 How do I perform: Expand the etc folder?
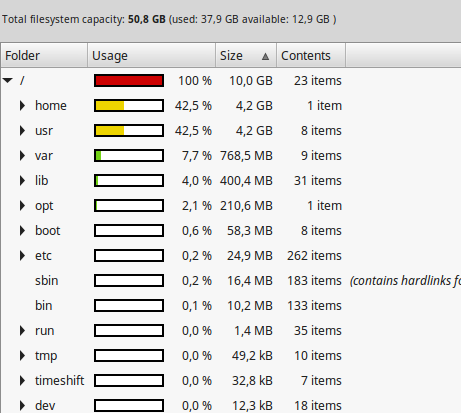(x=22, y=256)
